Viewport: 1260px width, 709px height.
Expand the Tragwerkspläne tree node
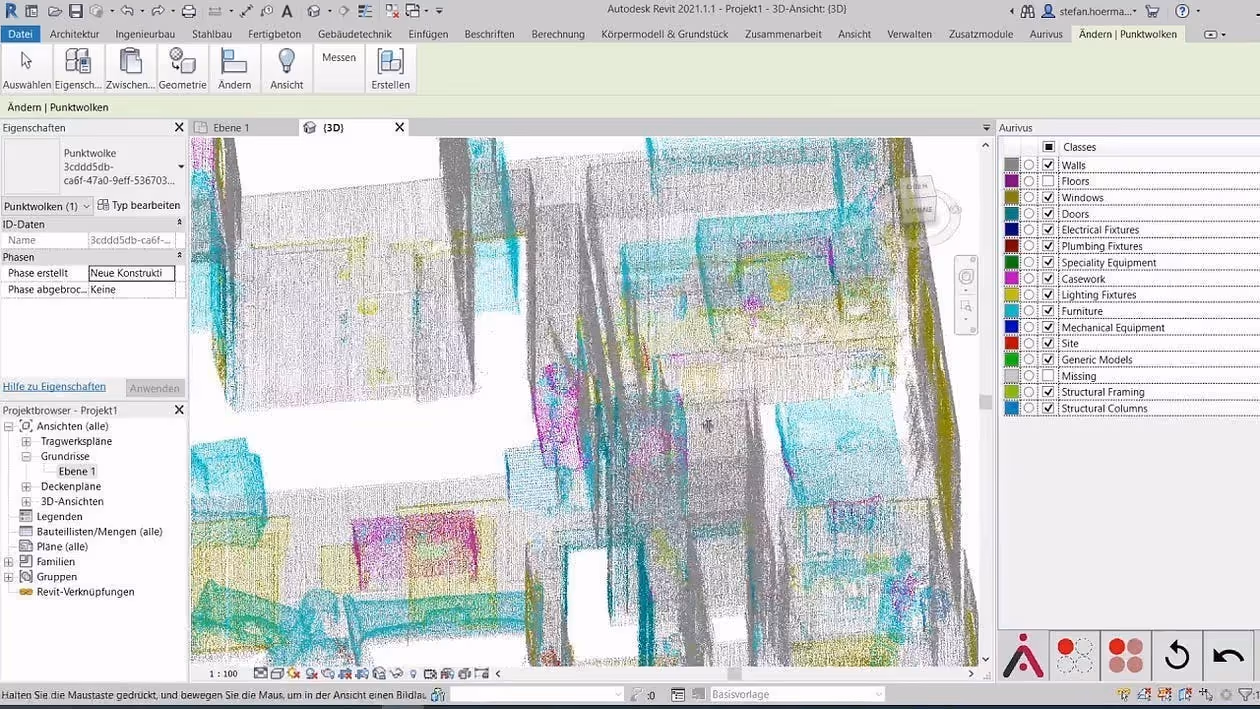click(27, 441)
